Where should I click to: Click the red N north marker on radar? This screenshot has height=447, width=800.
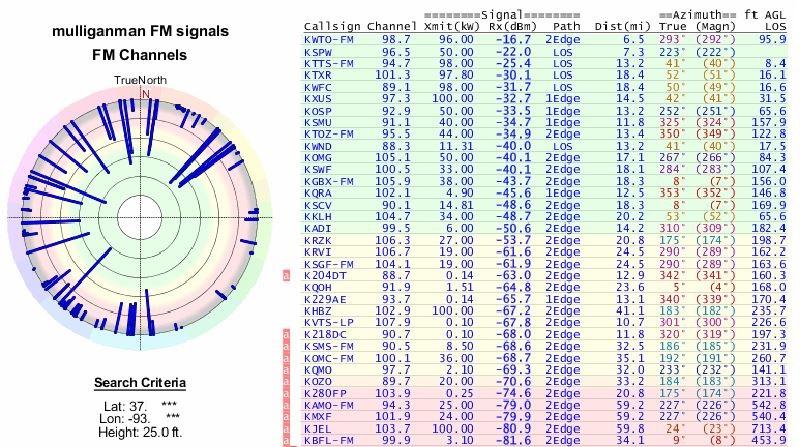click(x=144, y=93)
